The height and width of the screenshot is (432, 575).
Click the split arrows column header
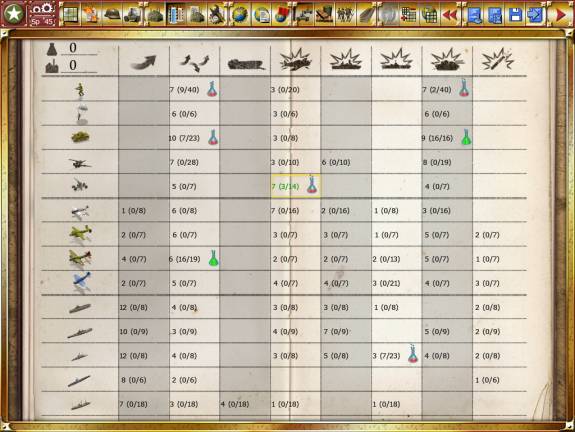(194, 62)
